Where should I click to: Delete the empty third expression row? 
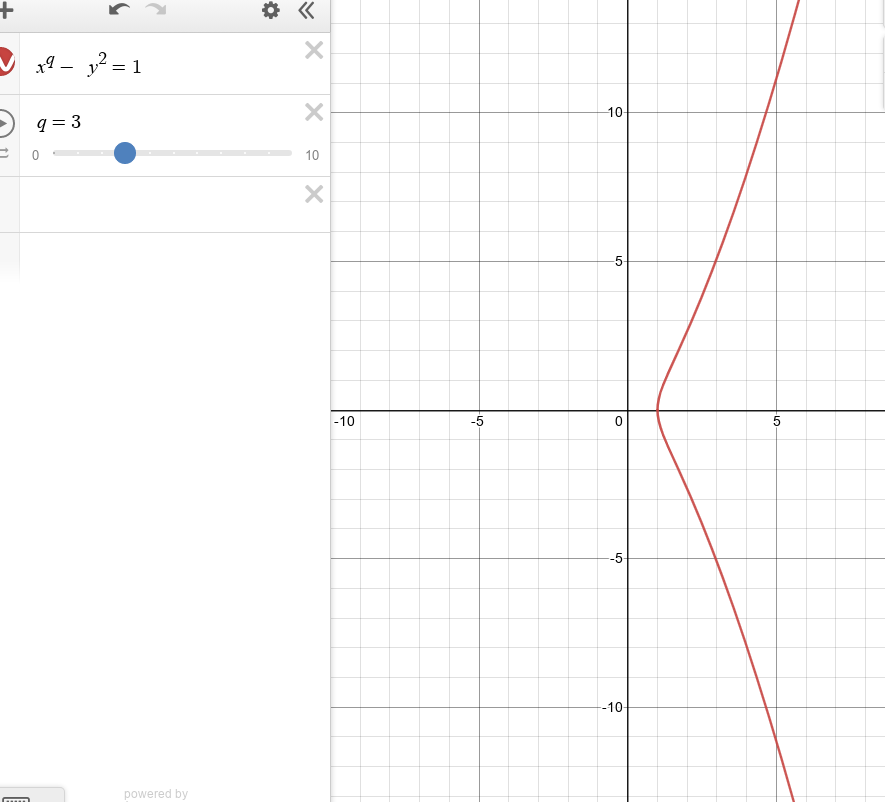(x=314, y=194)
